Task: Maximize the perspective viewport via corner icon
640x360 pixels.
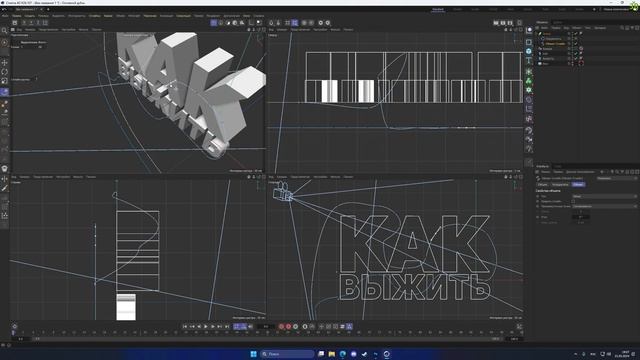Action: click(263, 29)
